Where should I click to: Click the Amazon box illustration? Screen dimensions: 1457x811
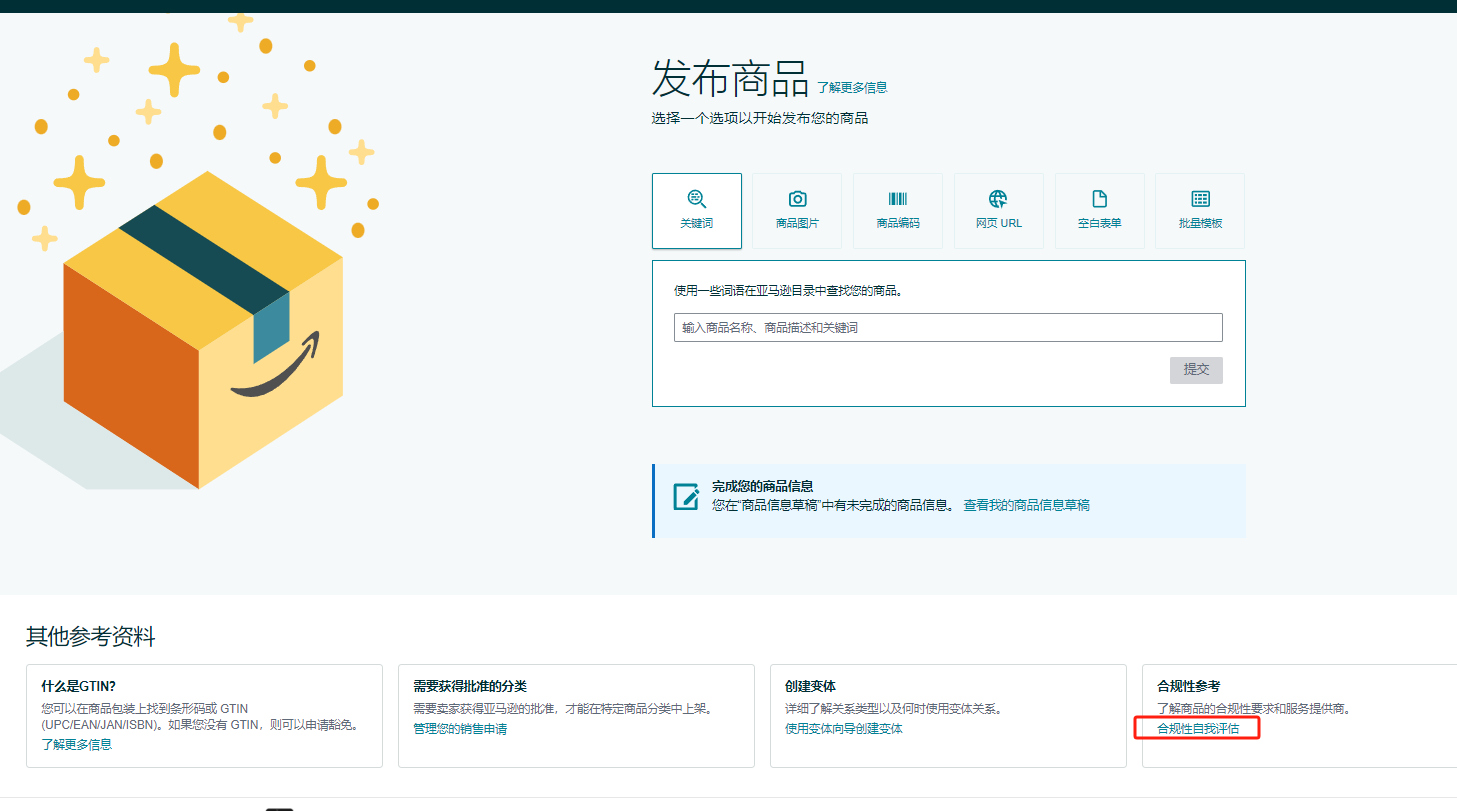coord(203,330)
